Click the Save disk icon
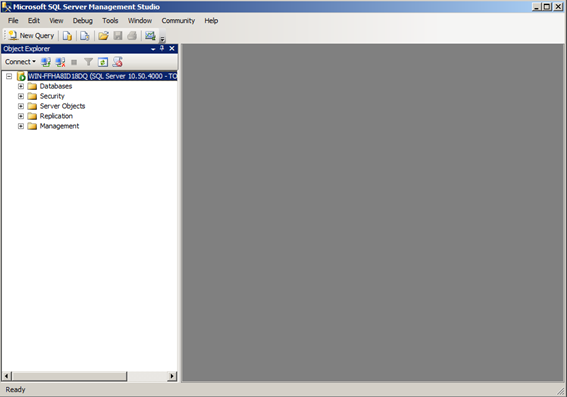567x397 pixels. [118, 35]
